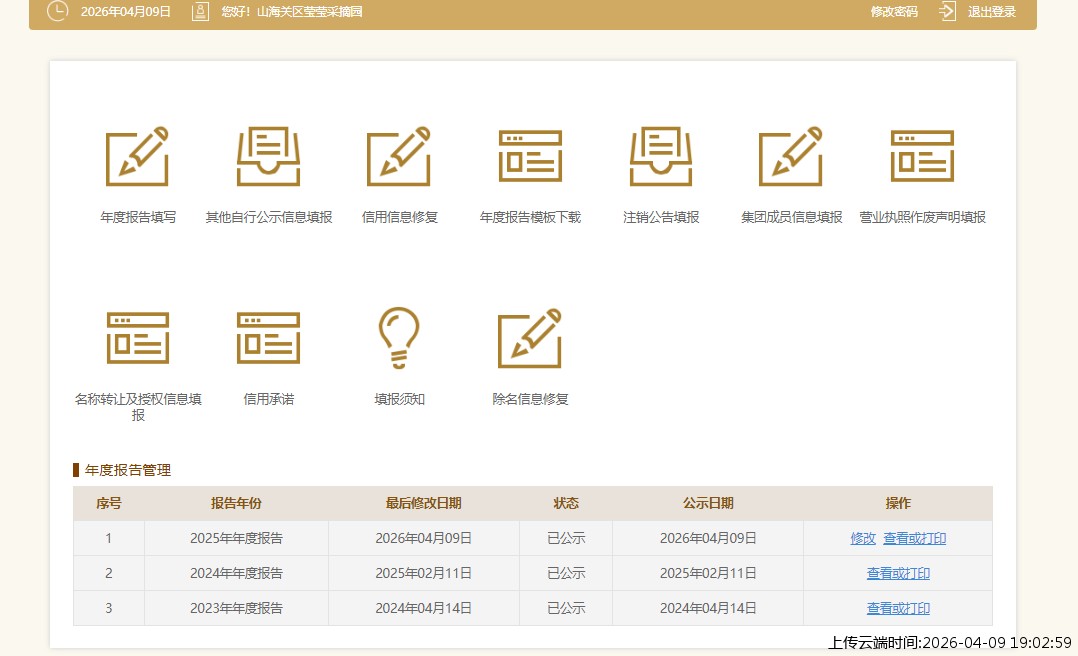Click 修改 on the 2025 annual report row

coord(862,538)
